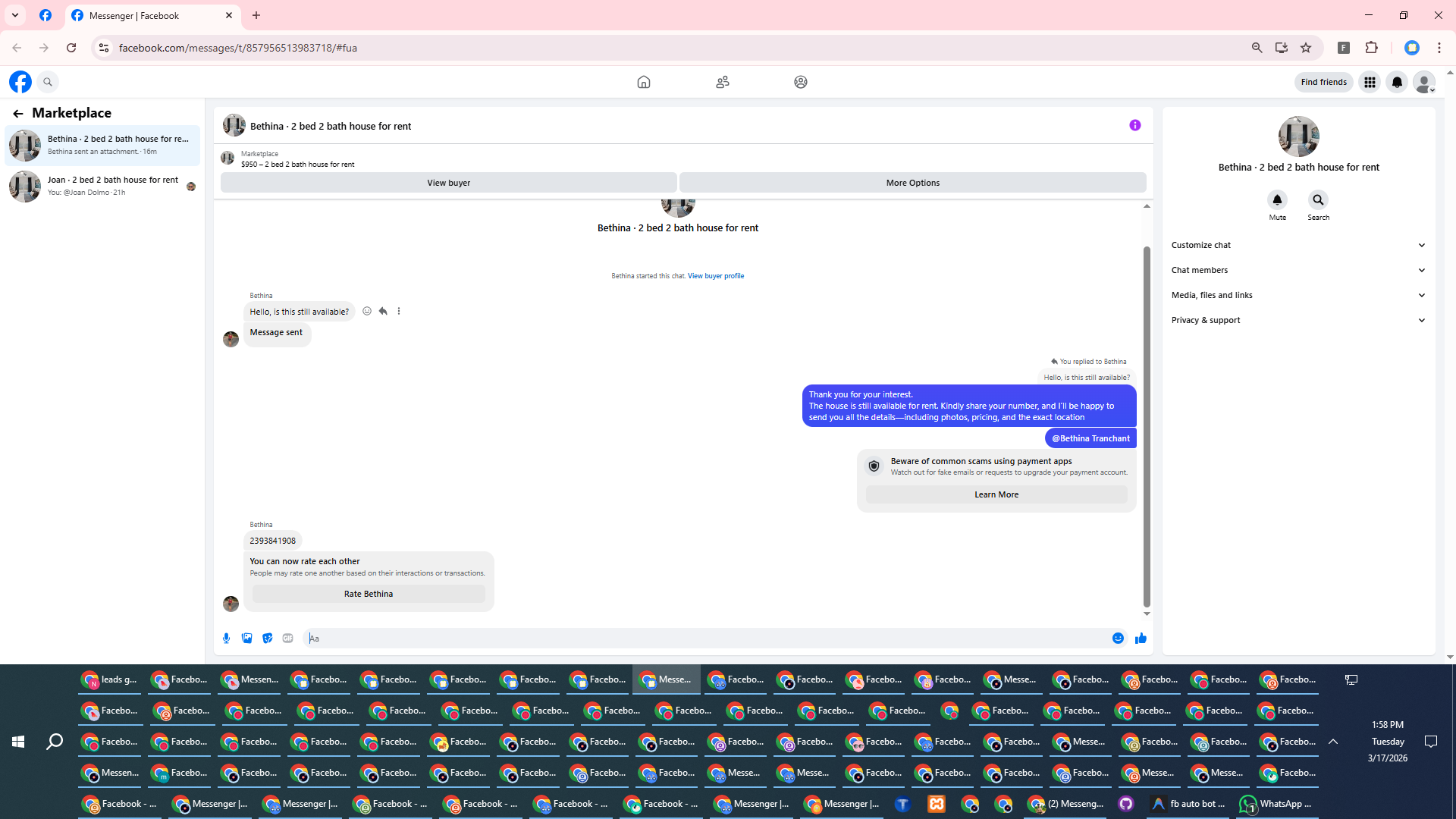Viewport: 1456px width, 819px height.
Task: Expand the Customize chat section
Action: click(1298, 245)
